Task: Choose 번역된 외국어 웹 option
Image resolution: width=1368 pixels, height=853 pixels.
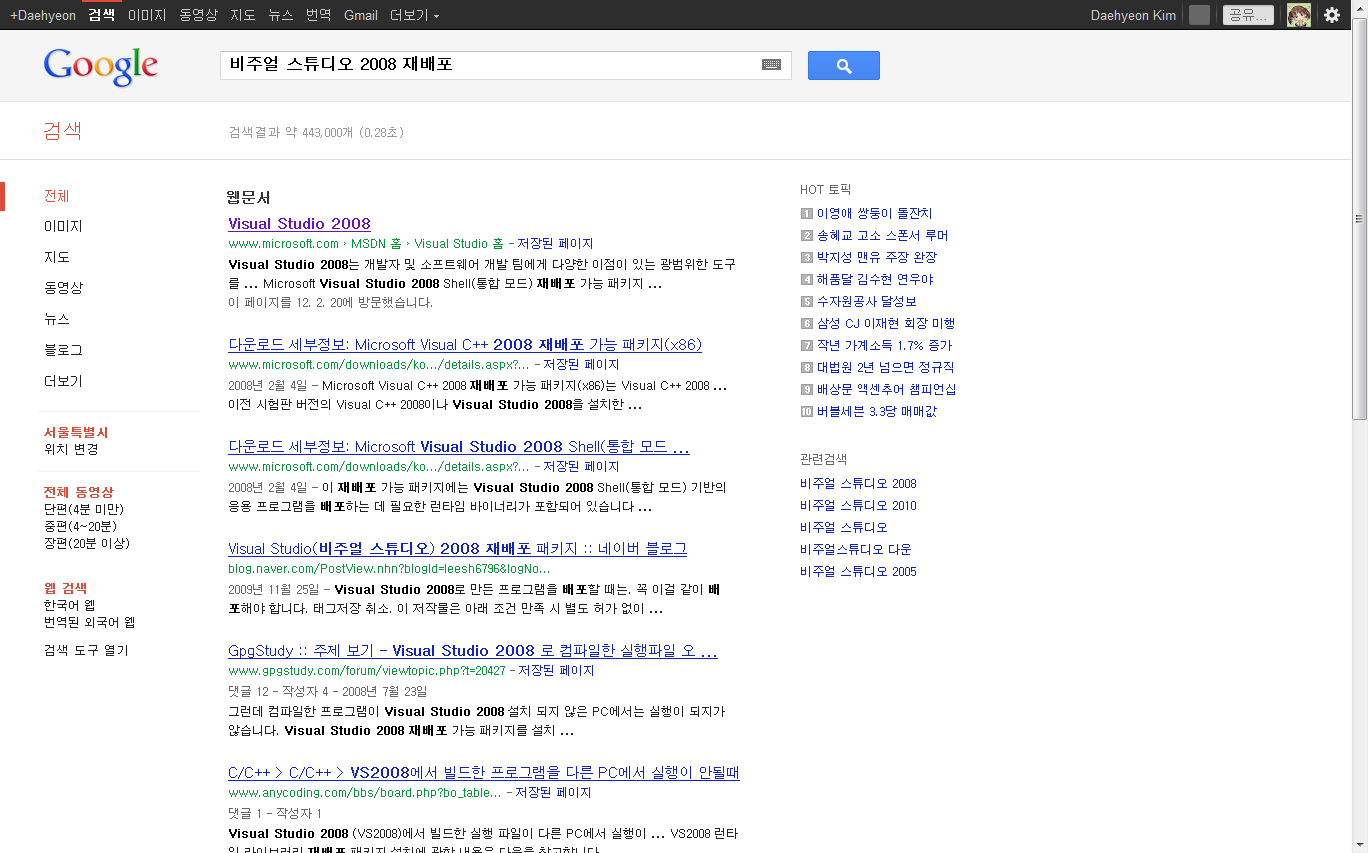Action: [89, 622]
